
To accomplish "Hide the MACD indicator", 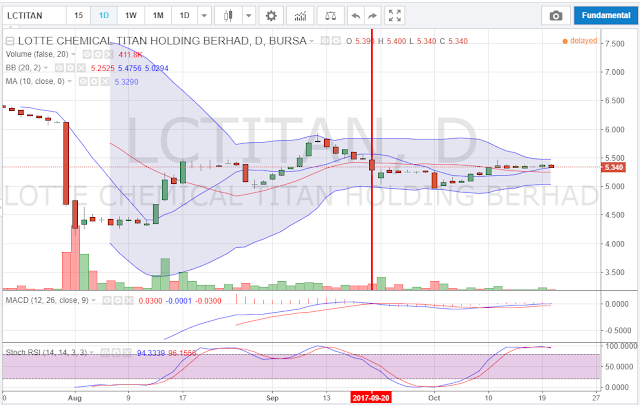I will pos(107,300).
